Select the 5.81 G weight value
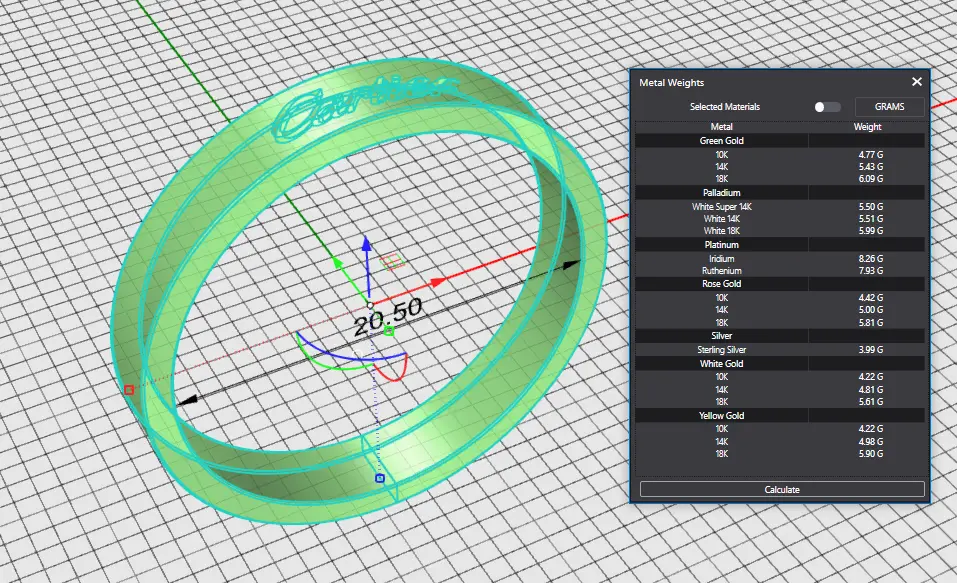The image size is (957, 583). click(x=871, y=322)
